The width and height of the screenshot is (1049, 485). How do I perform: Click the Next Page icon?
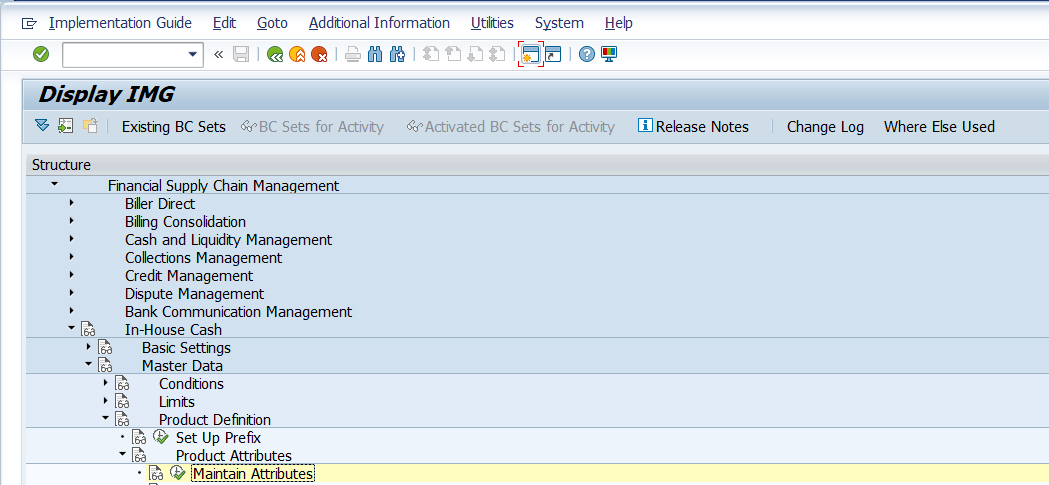[x=475, y=55]
